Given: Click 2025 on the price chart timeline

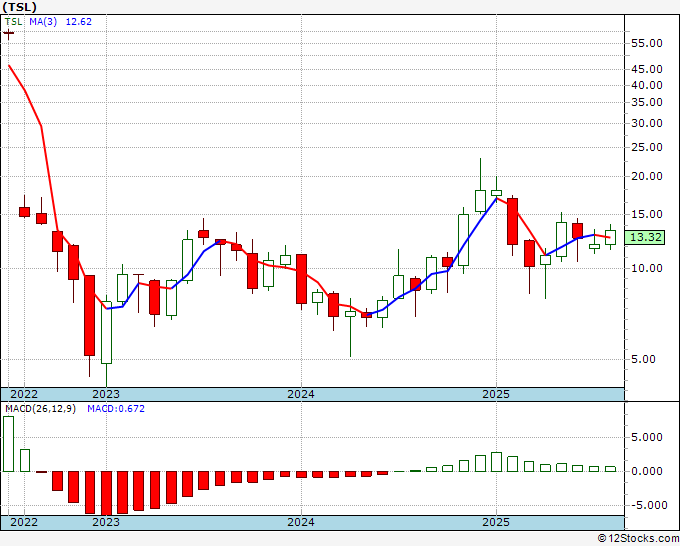Looking at the screenshot, I should point(496,395).
